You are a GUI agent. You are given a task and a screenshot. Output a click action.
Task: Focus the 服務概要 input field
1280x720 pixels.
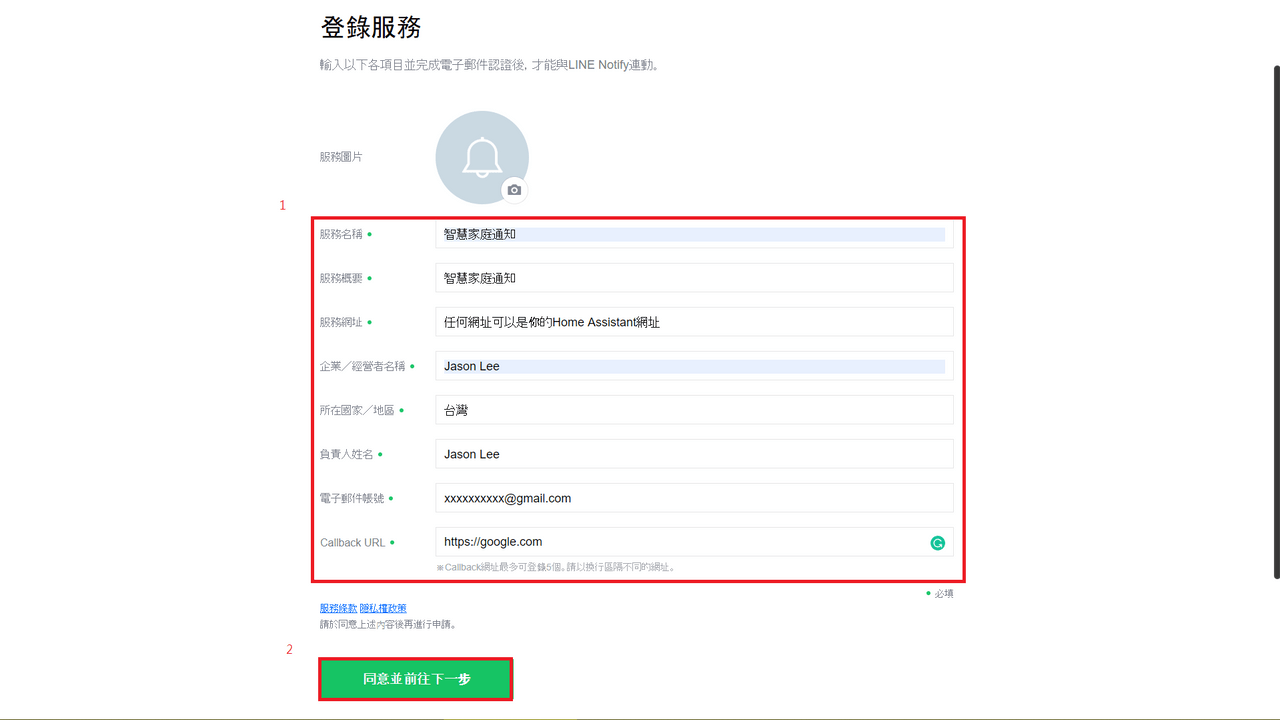point(694,278)
